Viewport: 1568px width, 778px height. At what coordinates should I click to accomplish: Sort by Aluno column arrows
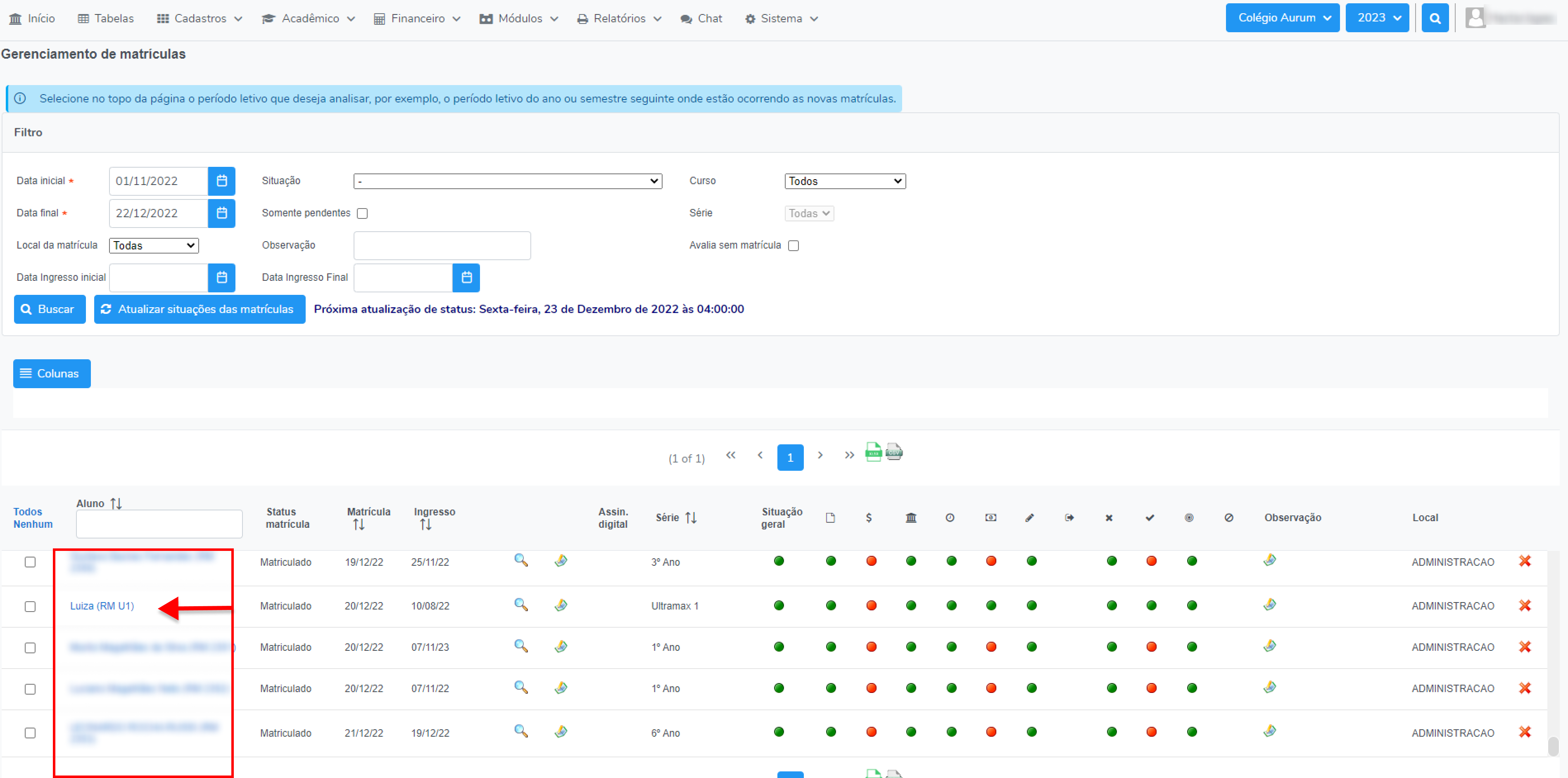pyautogui.click(x=116, y=503)
